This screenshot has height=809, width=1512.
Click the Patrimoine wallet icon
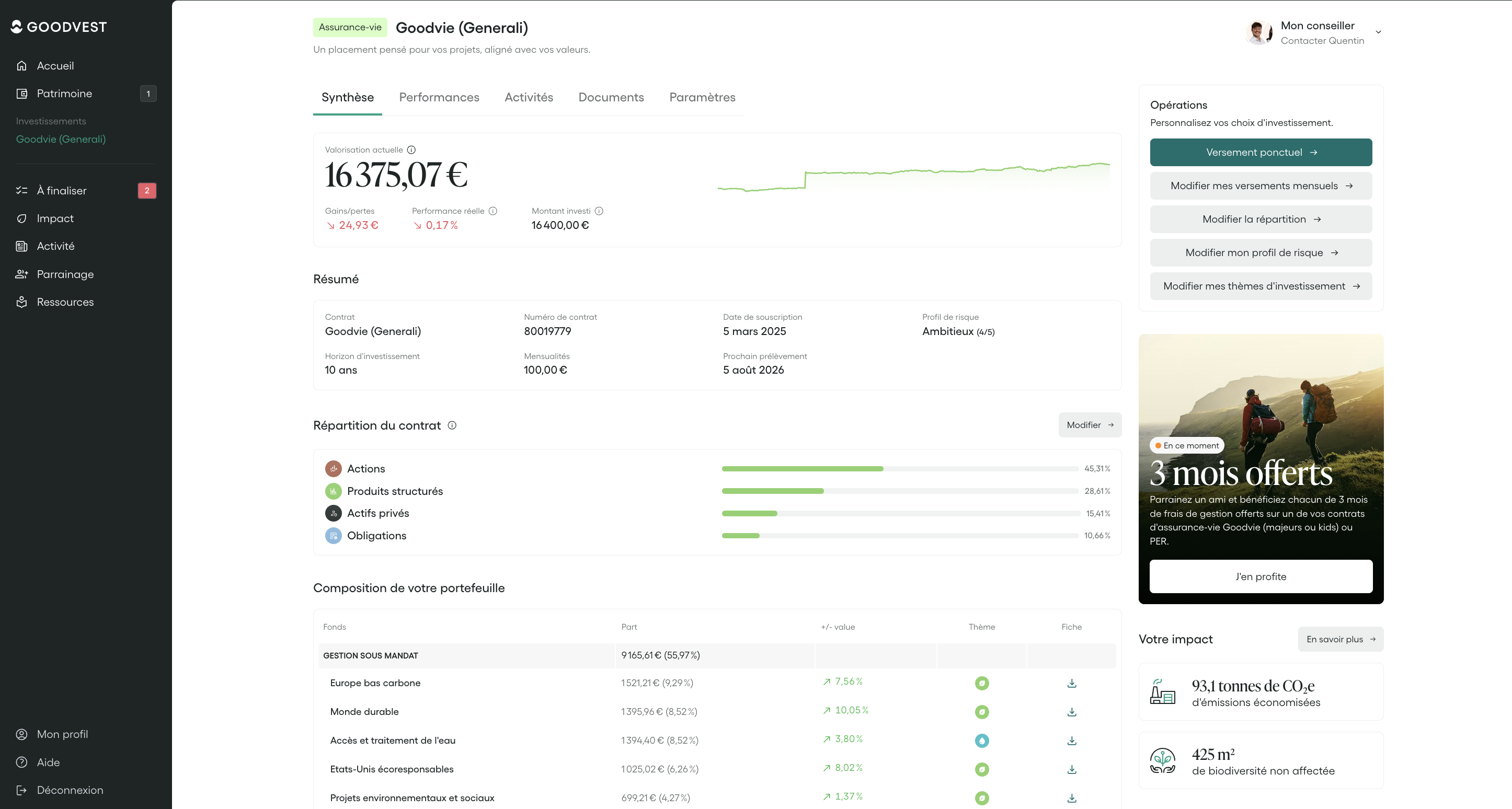22,93
